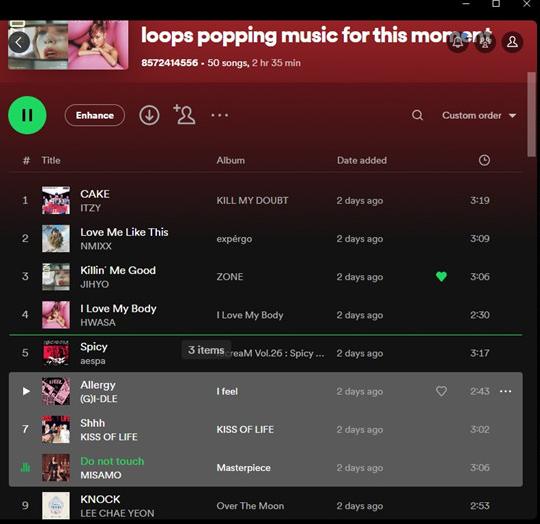
Task: Click the Shhh cover art thumbnail
Action: (56, 429)
